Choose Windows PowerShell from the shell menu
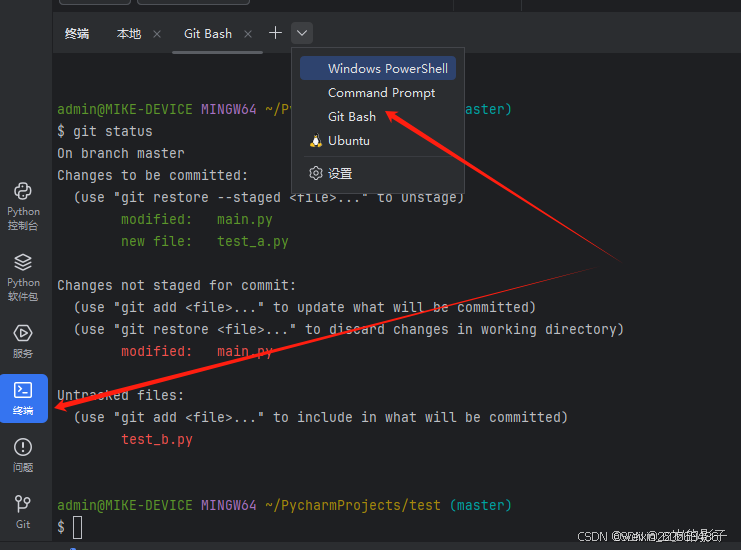 [378, 69]
